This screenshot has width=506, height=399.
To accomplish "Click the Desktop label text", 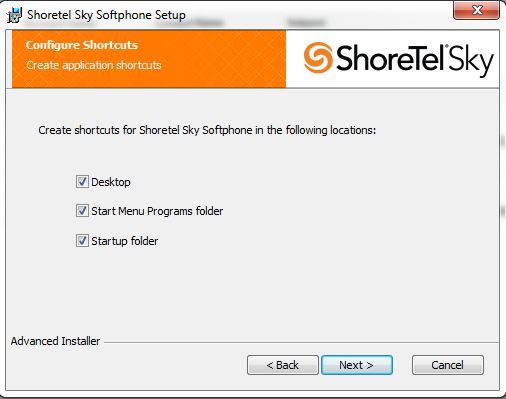I will tap(111, 182).
